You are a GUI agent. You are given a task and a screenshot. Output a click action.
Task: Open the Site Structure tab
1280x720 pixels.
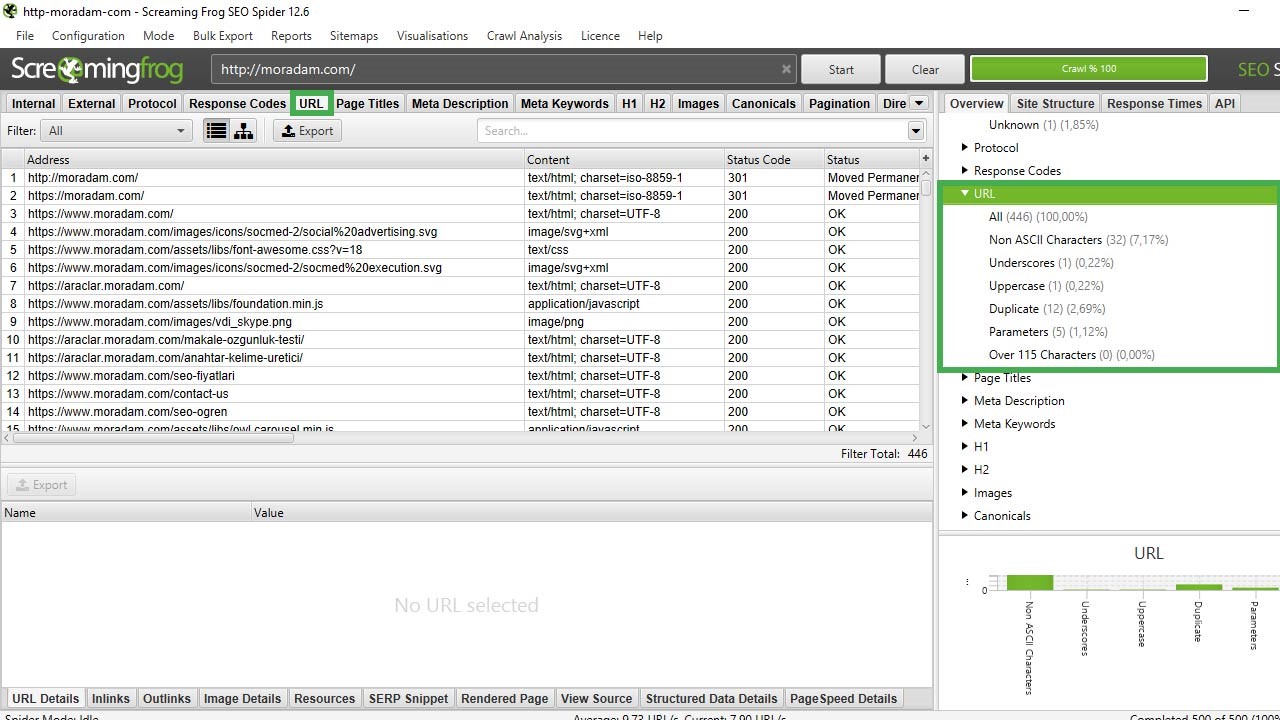1055,103
